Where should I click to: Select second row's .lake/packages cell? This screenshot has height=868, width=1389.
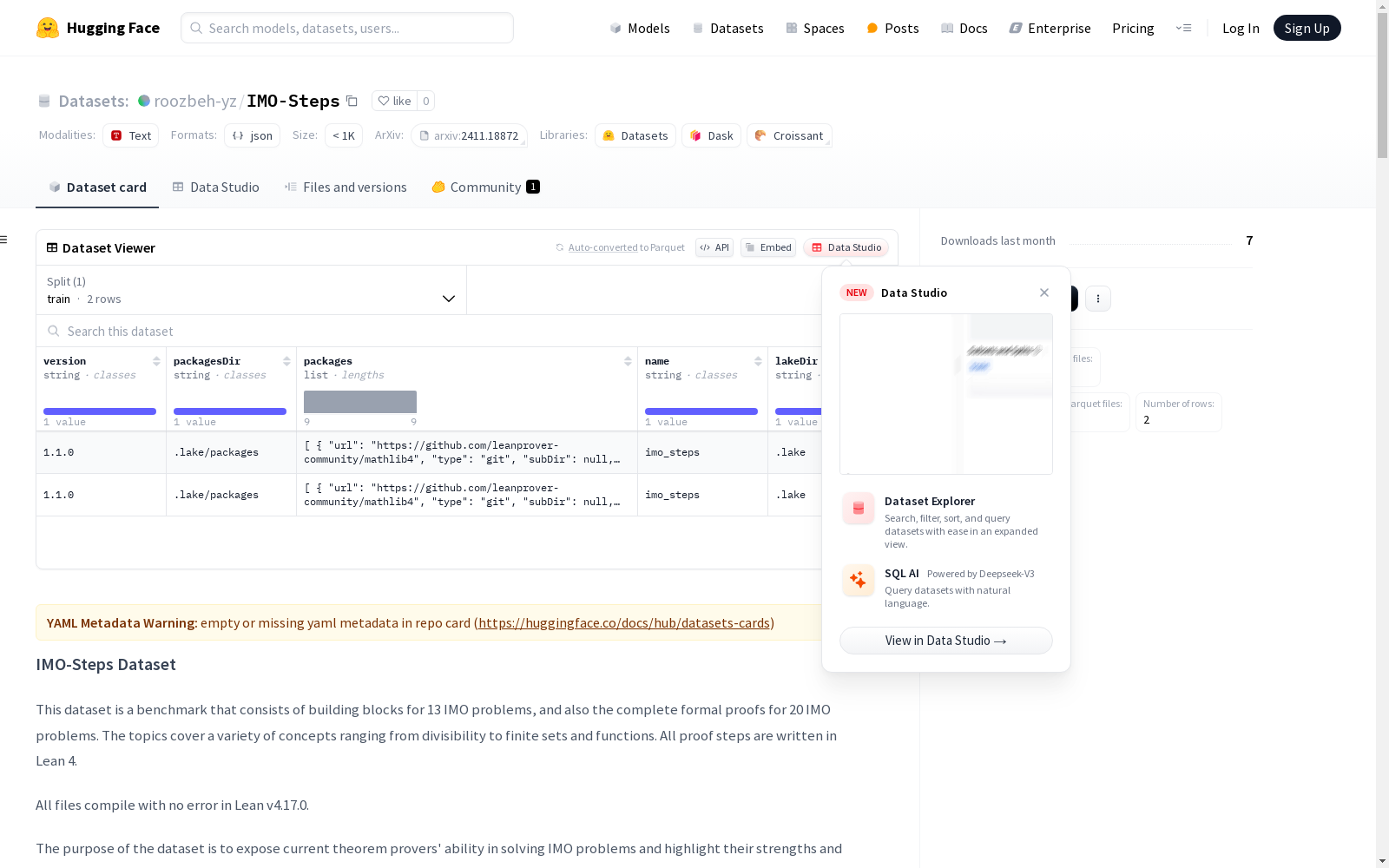pyautogui.click(x=231, y=495)
